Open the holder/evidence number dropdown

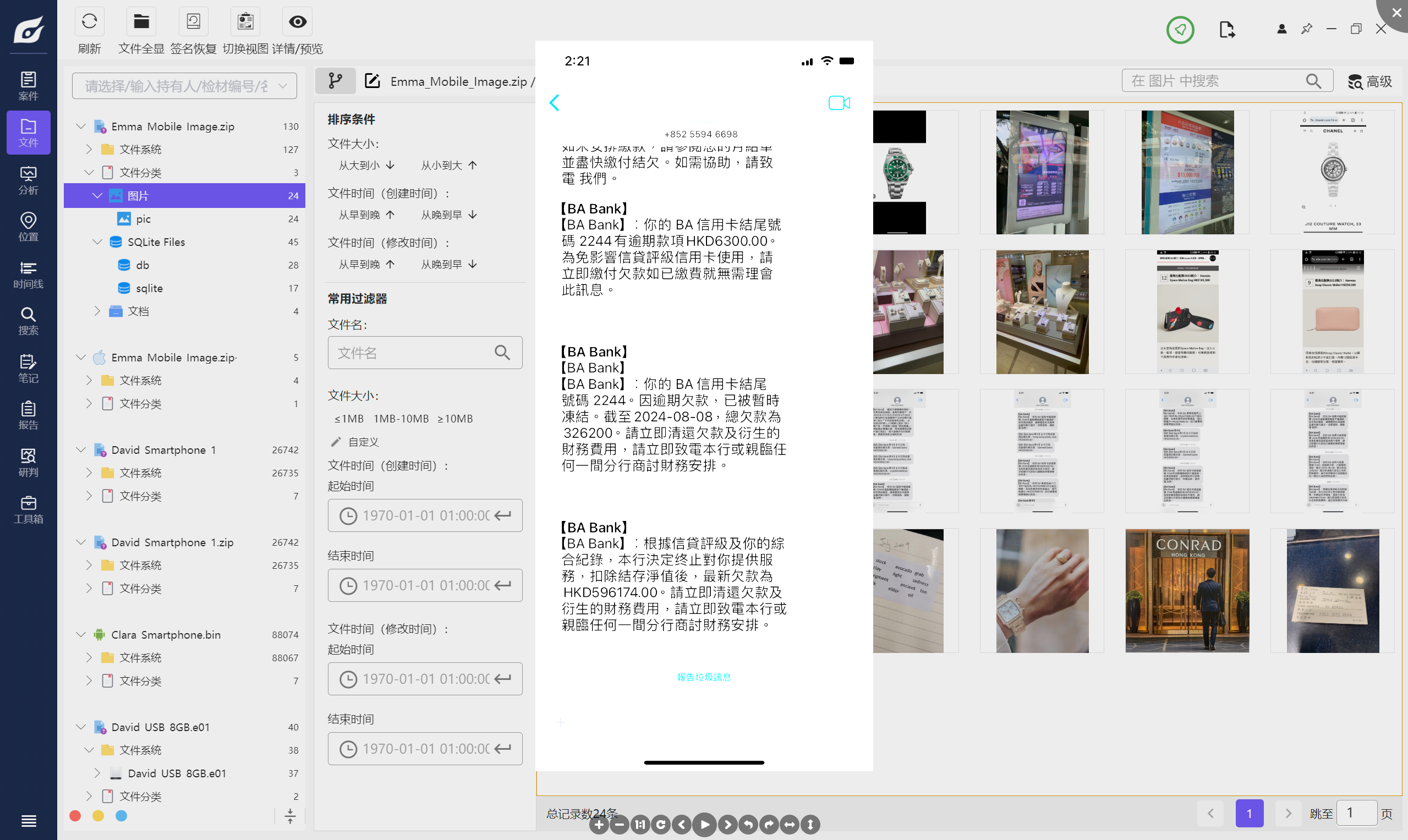184,86
